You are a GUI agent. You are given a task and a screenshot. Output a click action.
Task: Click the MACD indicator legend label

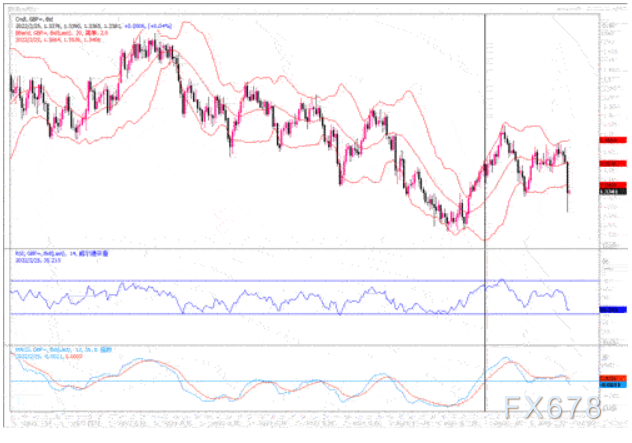pos(63,350)
